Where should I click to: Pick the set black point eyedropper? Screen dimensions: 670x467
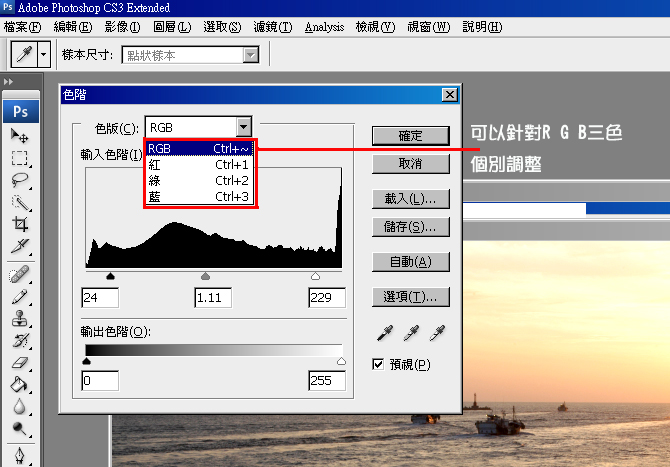coord(385,333)
